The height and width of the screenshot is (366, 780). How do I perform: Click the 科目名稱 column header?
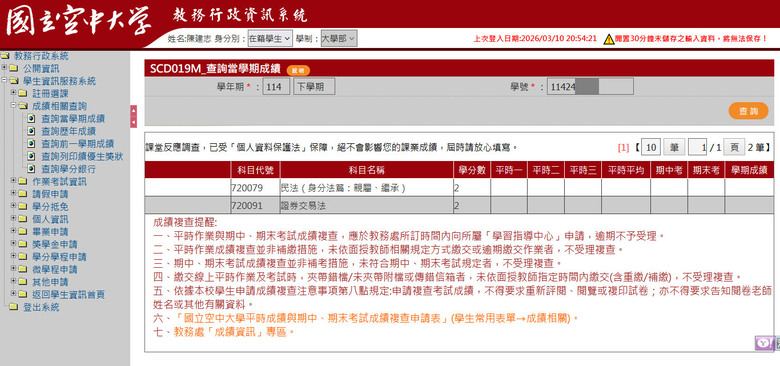tap(366, 170)
